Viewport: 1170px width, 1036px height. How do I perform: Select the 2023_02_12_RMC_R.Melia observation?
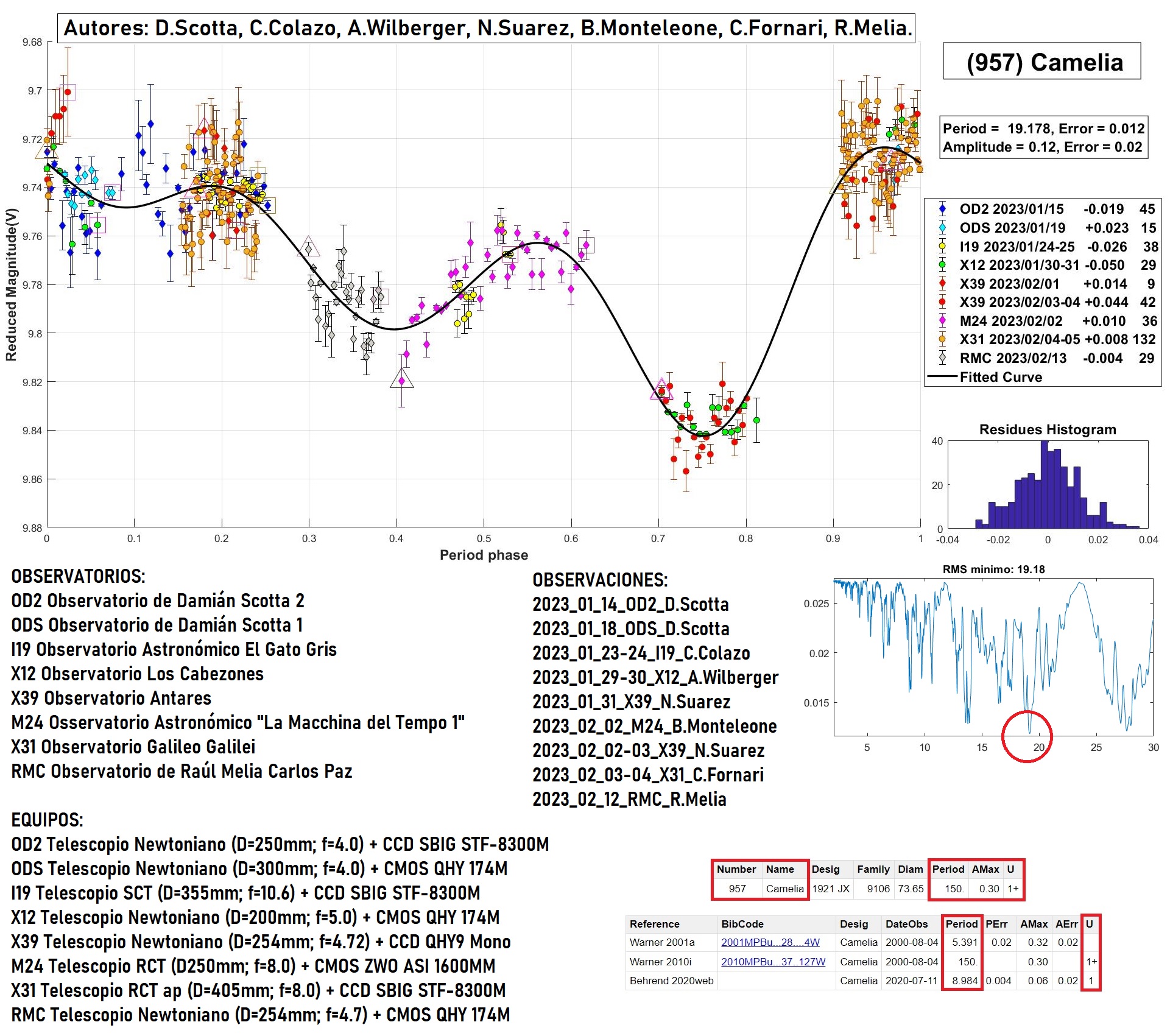point(629,799)
